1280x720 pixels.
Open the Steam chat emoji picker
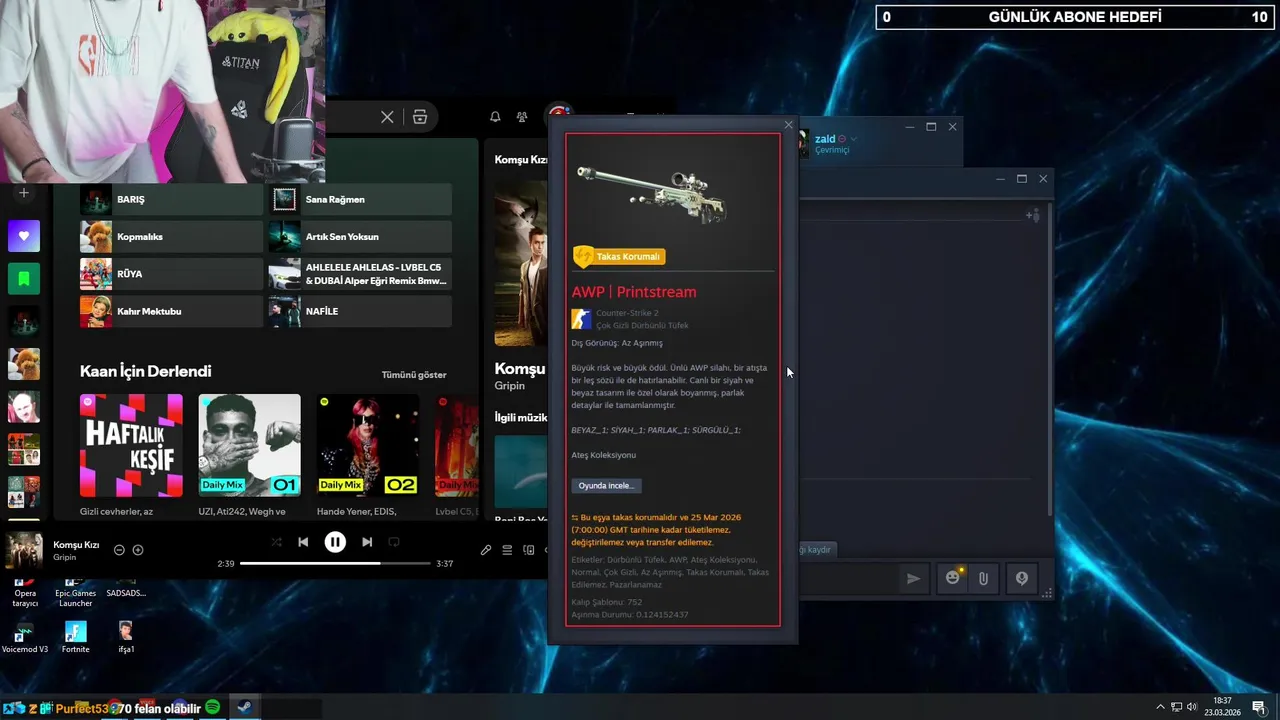[953, 578]
